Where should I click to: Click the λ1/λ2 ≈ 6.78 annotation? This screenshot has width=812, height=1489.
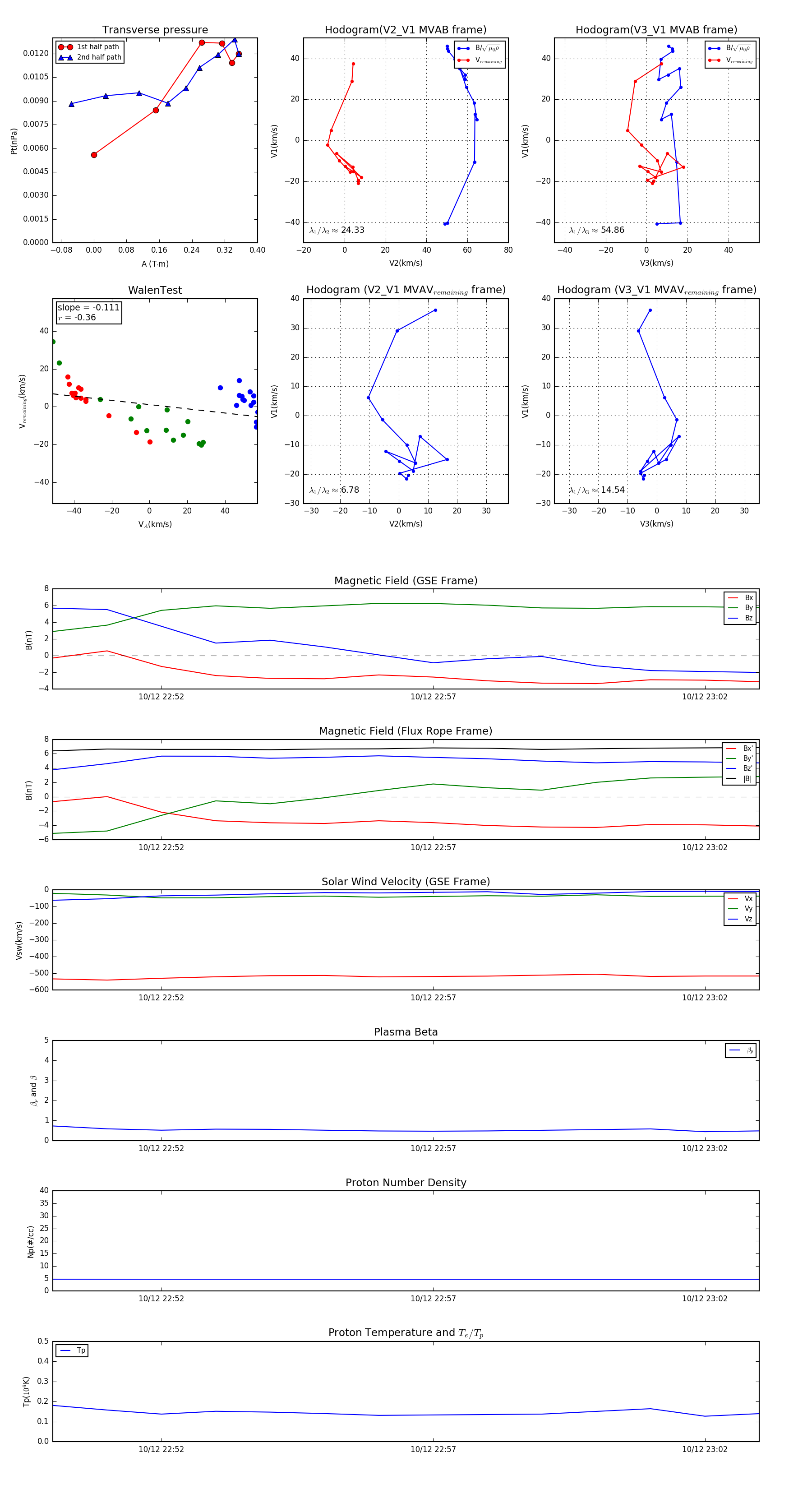[334, 490]
